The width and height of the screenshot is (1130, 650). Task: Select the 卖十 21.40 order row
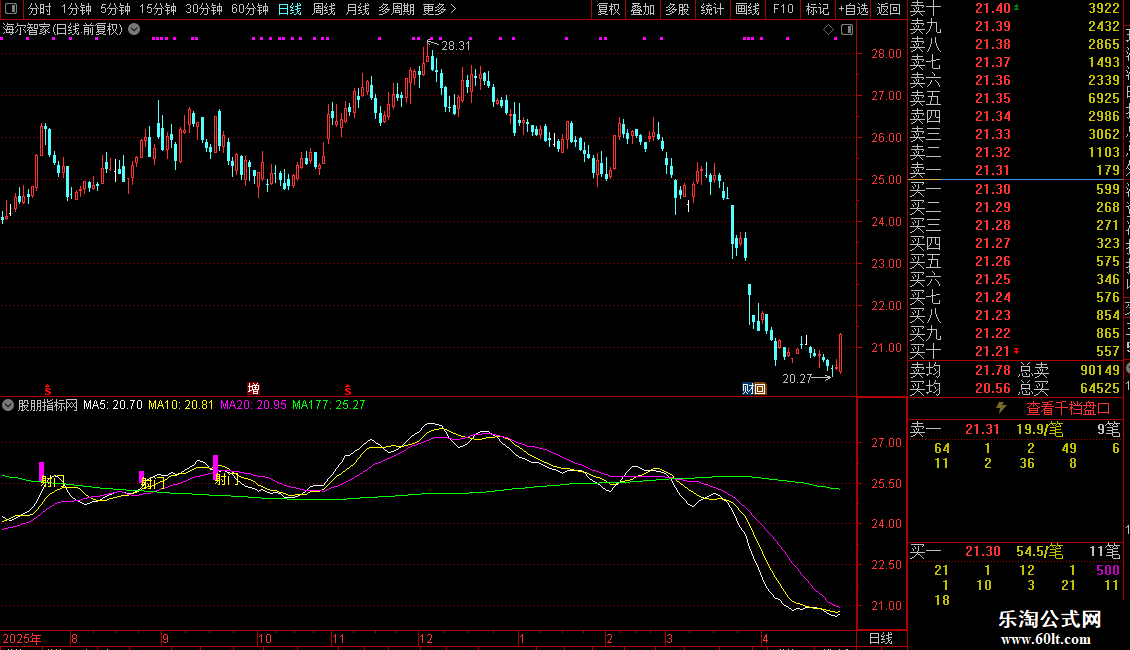coord(1015,9)
